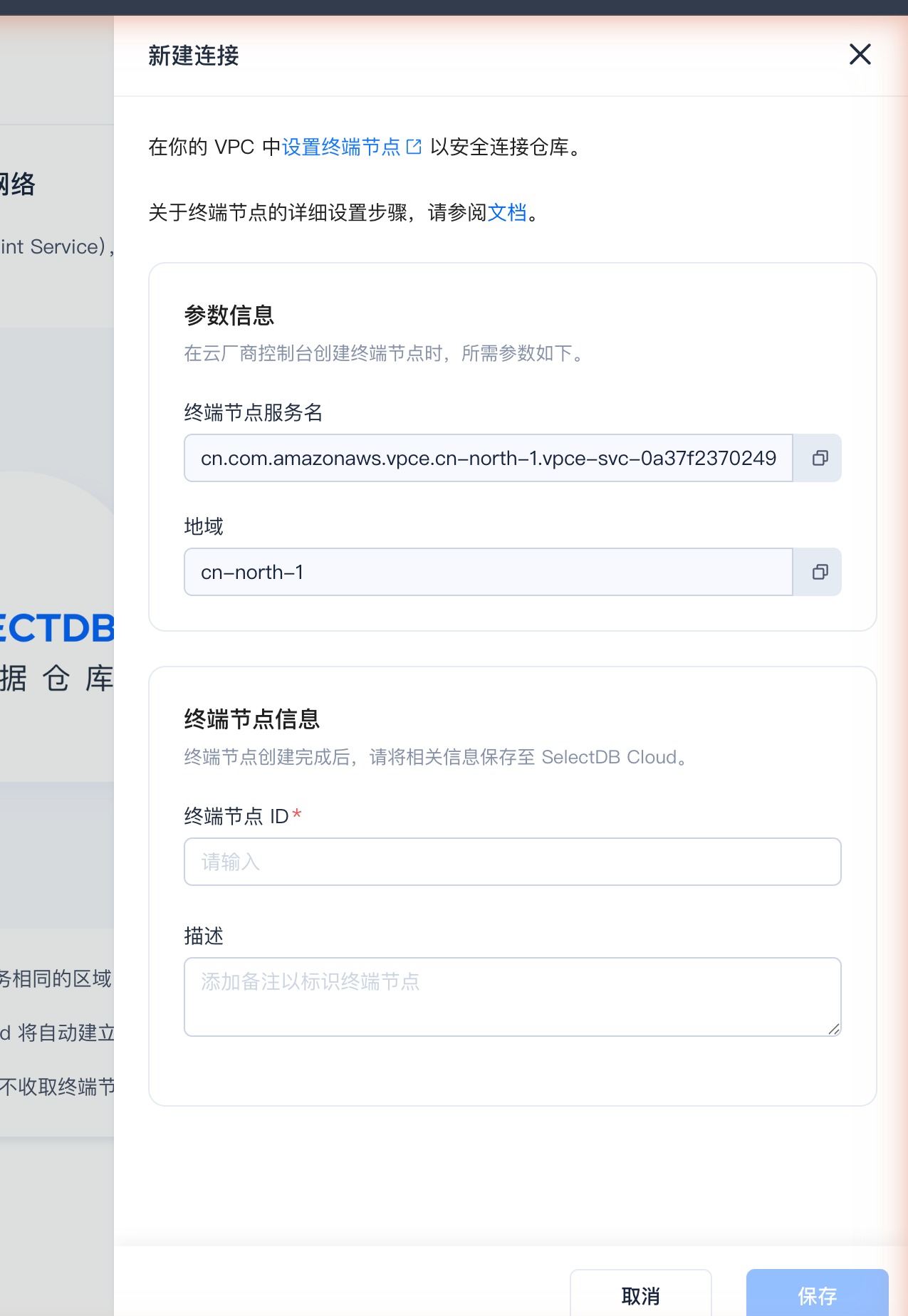Click the 终端节点 ID label
Image resolution: width=908 pixels, height=1316 pixels.
237,816
